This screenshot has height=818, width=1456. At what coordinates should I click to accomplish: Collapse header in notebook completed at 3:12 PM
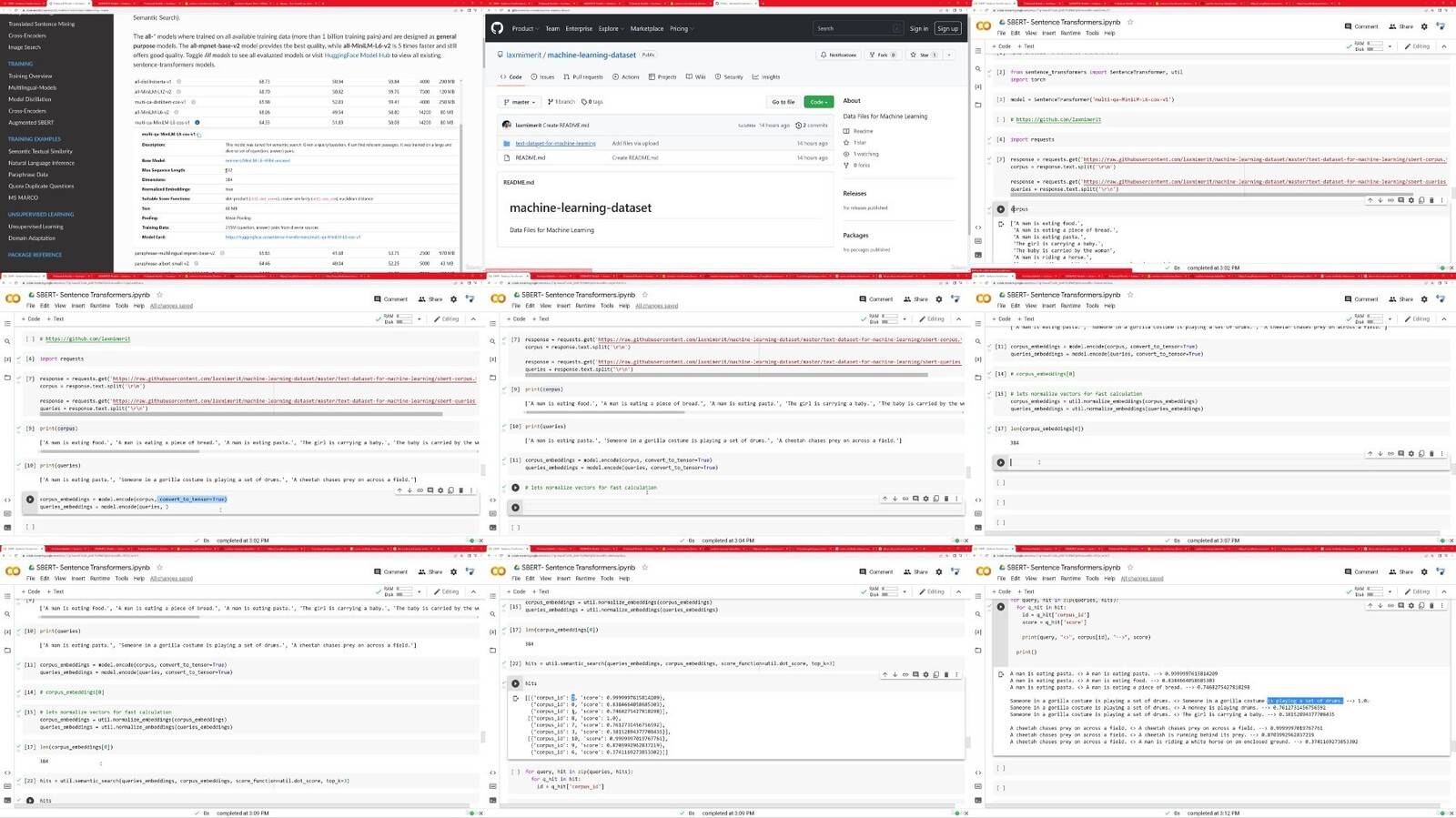(1443, 592)
